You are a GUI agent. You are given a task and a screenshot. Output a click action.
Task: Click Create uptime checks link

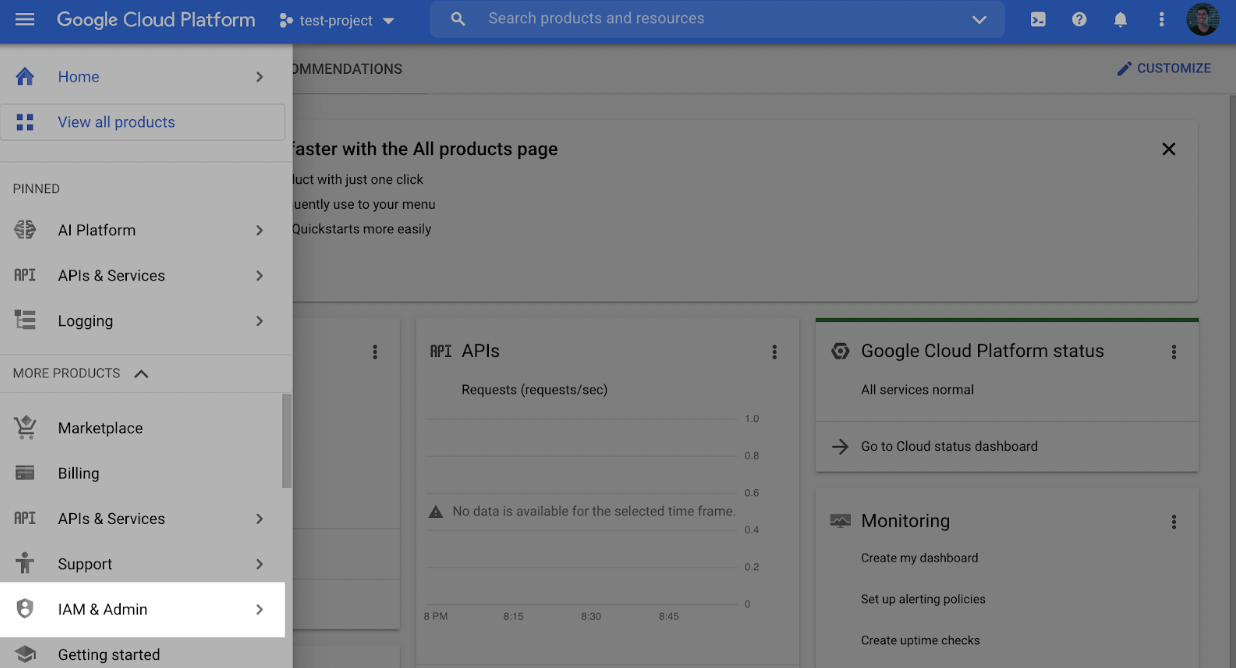click(x=920, y=640)
